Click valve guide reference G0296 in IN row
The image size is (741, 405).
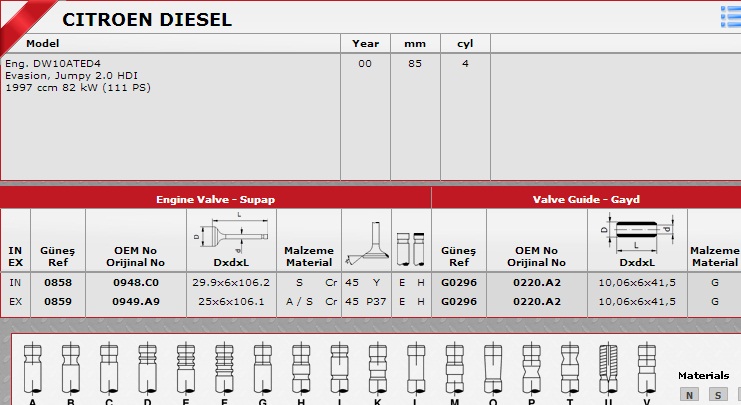(459, 283)
